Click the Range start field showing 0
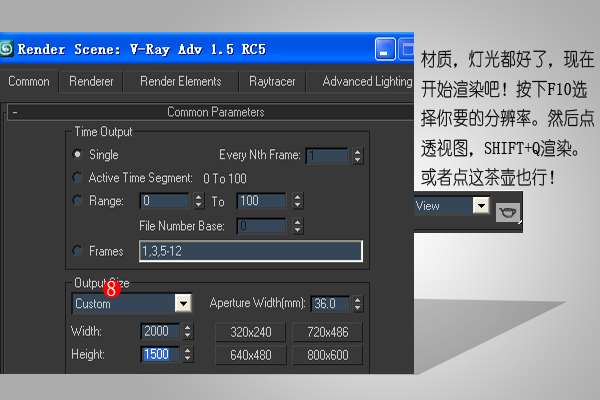600x400 pixels. 165,201
